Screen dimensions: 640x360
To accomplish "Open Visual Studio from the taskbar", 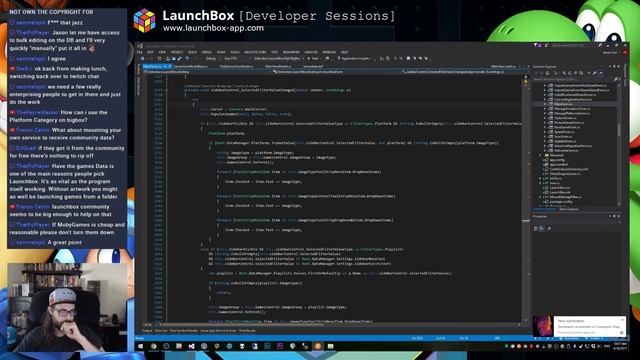I will click(x=191, y=346).
